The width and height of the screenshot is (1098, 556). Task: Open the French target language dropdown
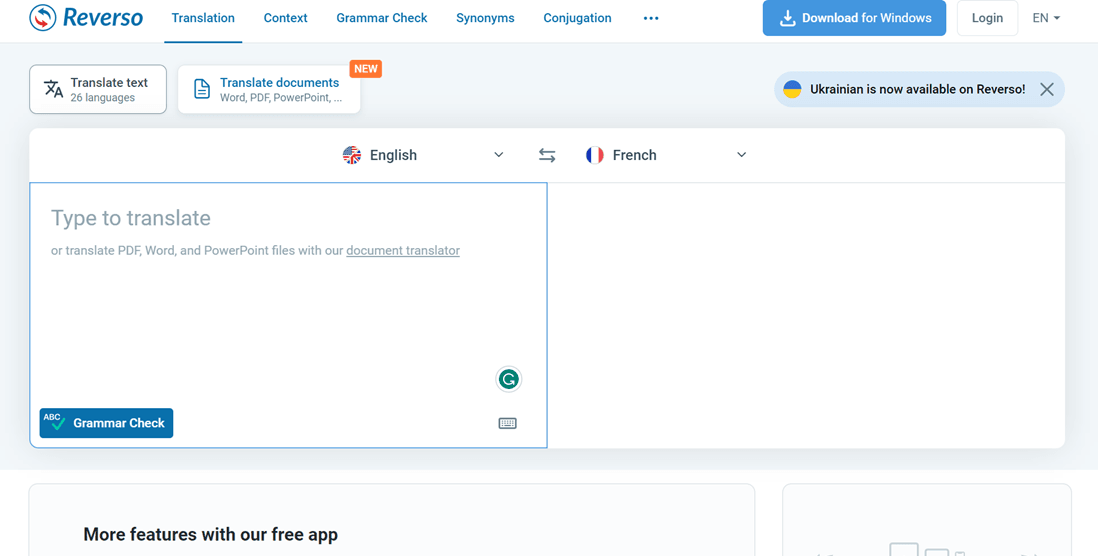(666, 155)
